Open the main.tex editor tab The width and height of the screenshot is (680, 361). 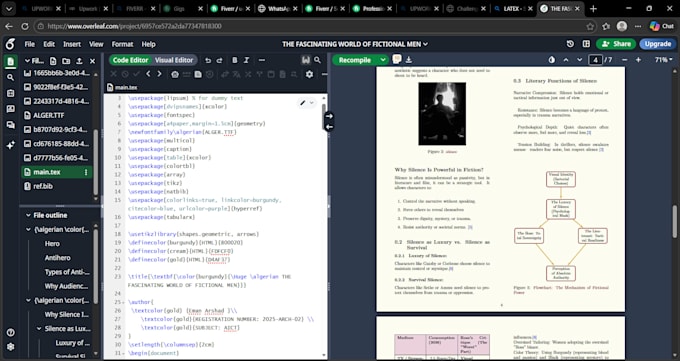pyautogui.click(x=122, y=87)
